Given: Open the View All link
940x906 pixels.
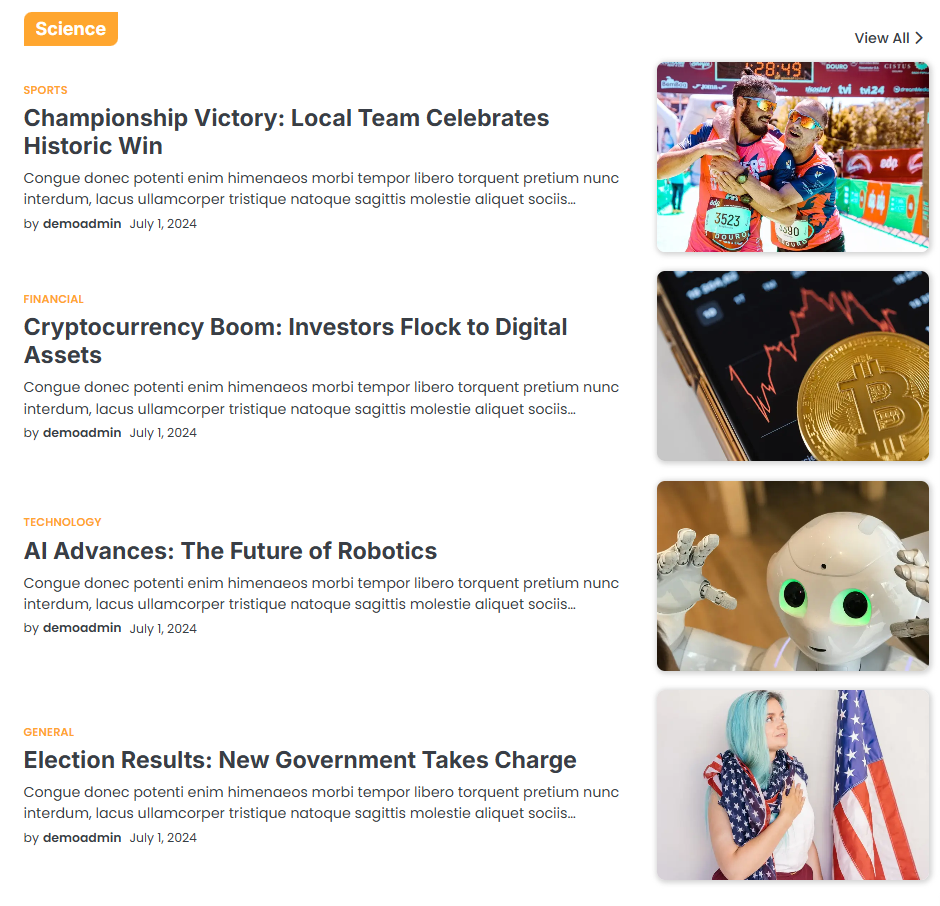Looking at the screenshot, I should (x=888, y=38).
